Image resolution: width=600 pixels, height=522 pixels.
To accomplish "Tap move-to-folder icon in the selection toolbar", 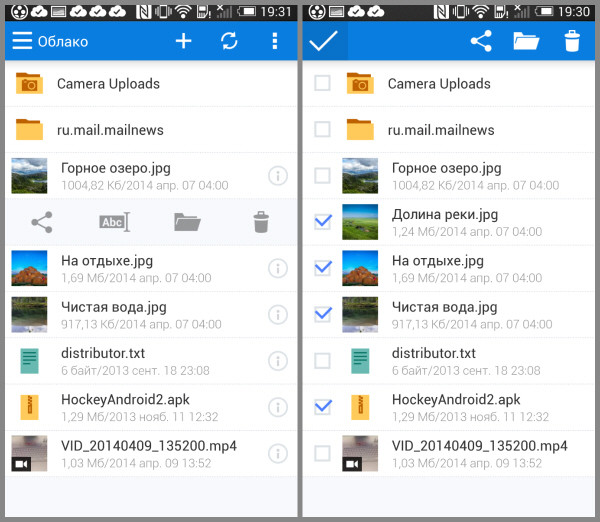I will (526, 41).
